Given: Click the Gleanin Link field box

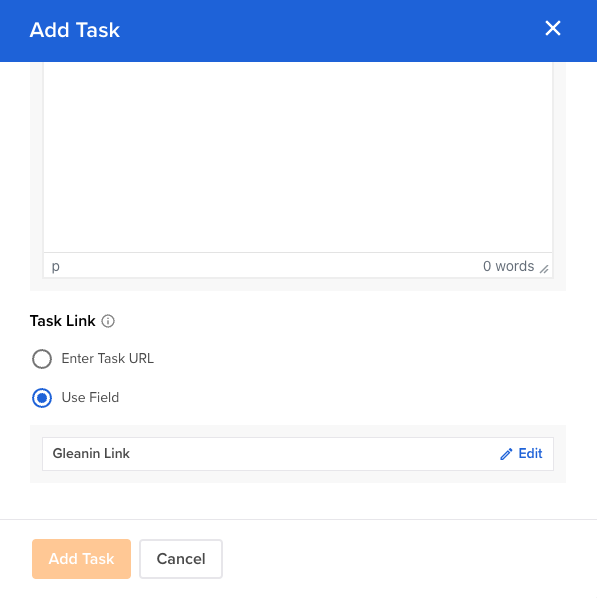Looking at the screenshot, I should (298, 454).
